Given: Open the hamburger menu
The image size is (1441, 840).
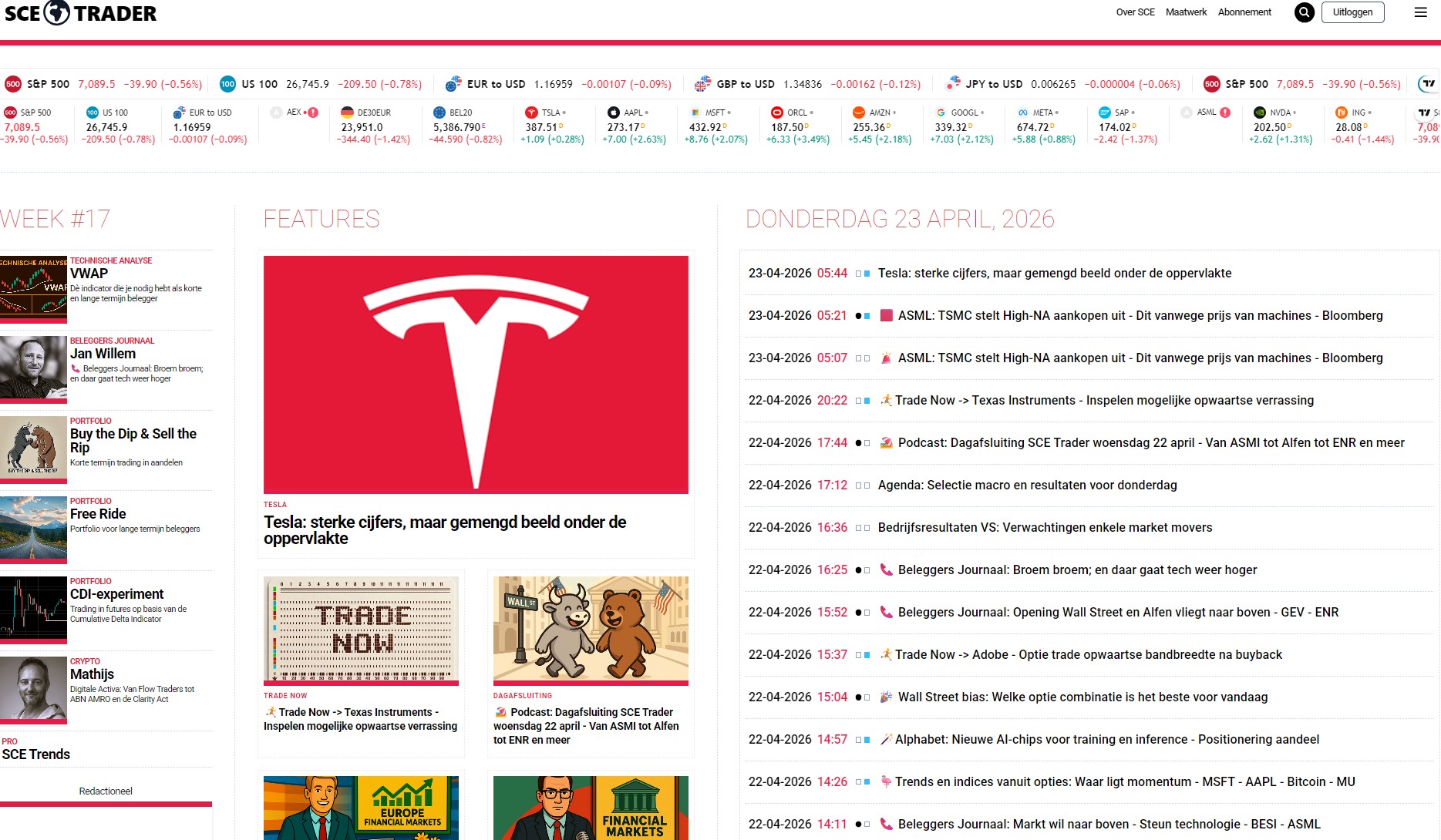Looking at the screenshot, I should [1420, 12].
